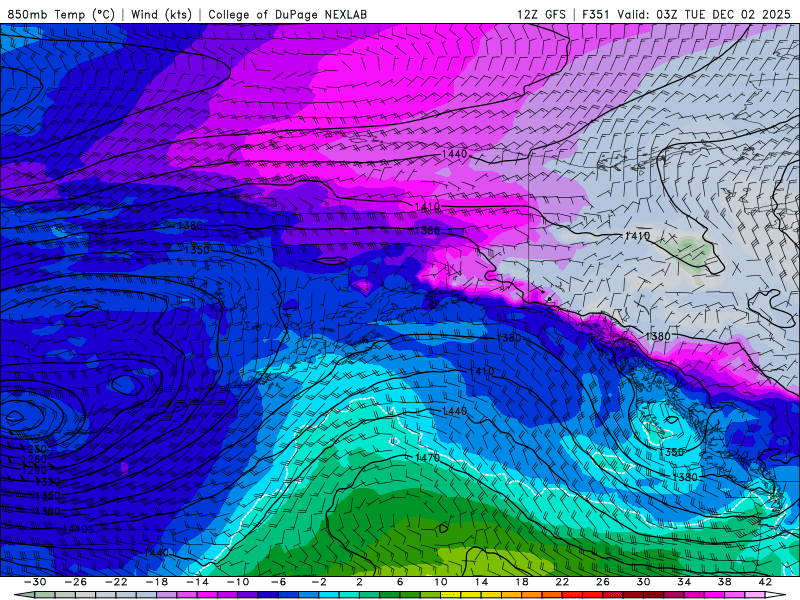
Task: Click the legend value 2
Action: coord(359,582)
